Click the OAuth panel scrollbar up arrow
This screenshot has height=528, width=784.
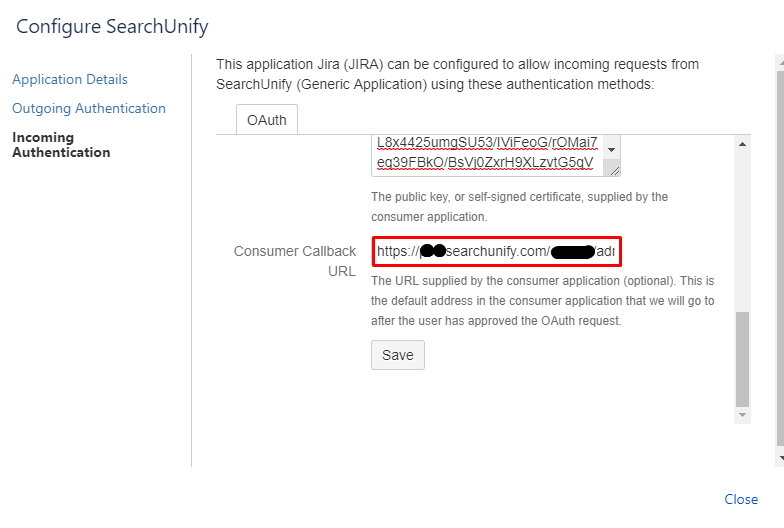pos(742,145)
